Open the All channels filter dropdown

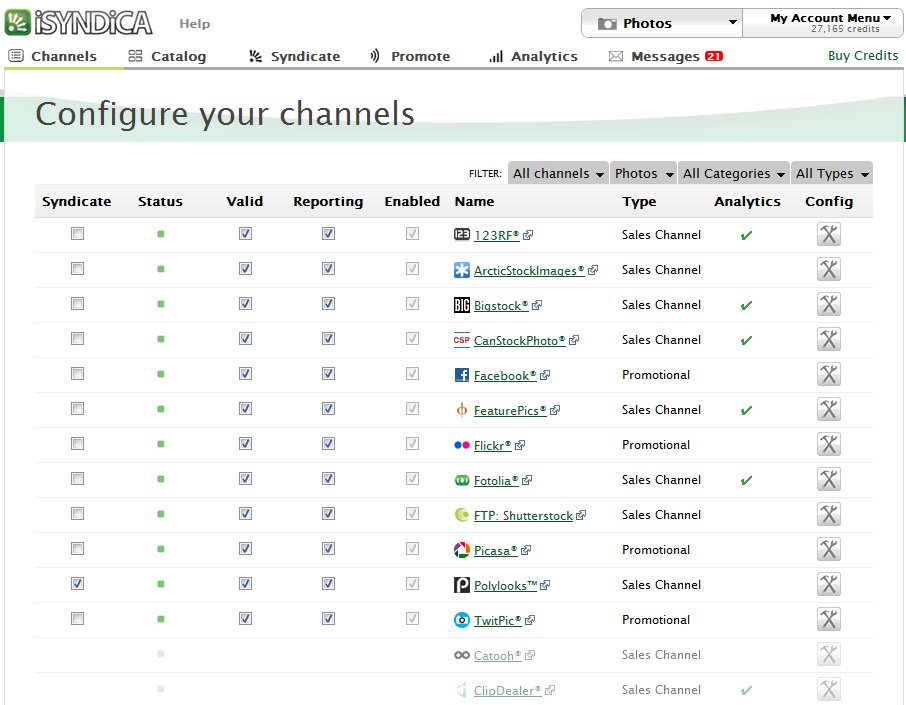(558, 173)
